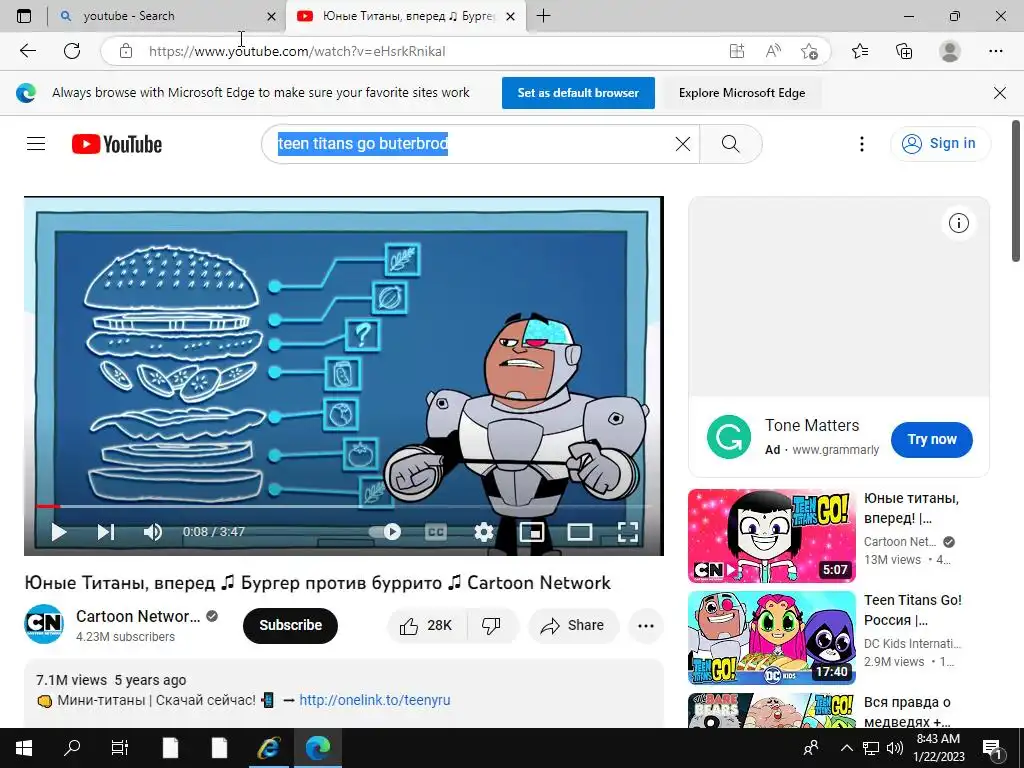This screenshot has width=1024, height=768.
Task: Share this video
Action: coord(573,626)
